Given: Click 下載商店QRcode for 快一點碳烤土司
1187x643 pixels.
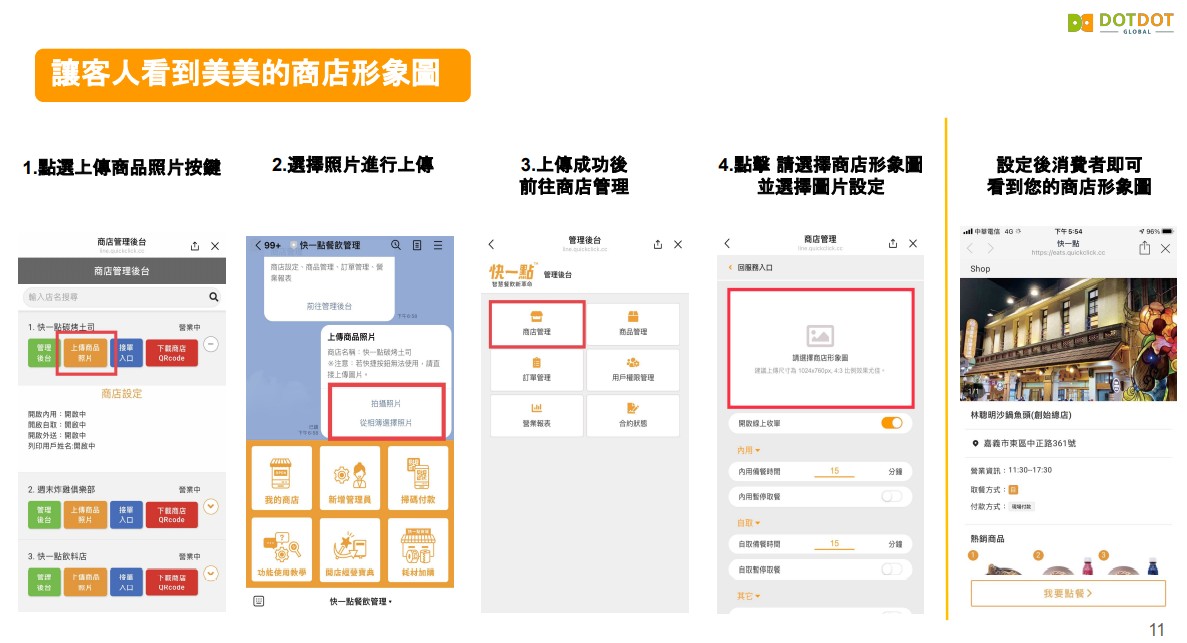Looking at the screenshot, I should point(172,353).
